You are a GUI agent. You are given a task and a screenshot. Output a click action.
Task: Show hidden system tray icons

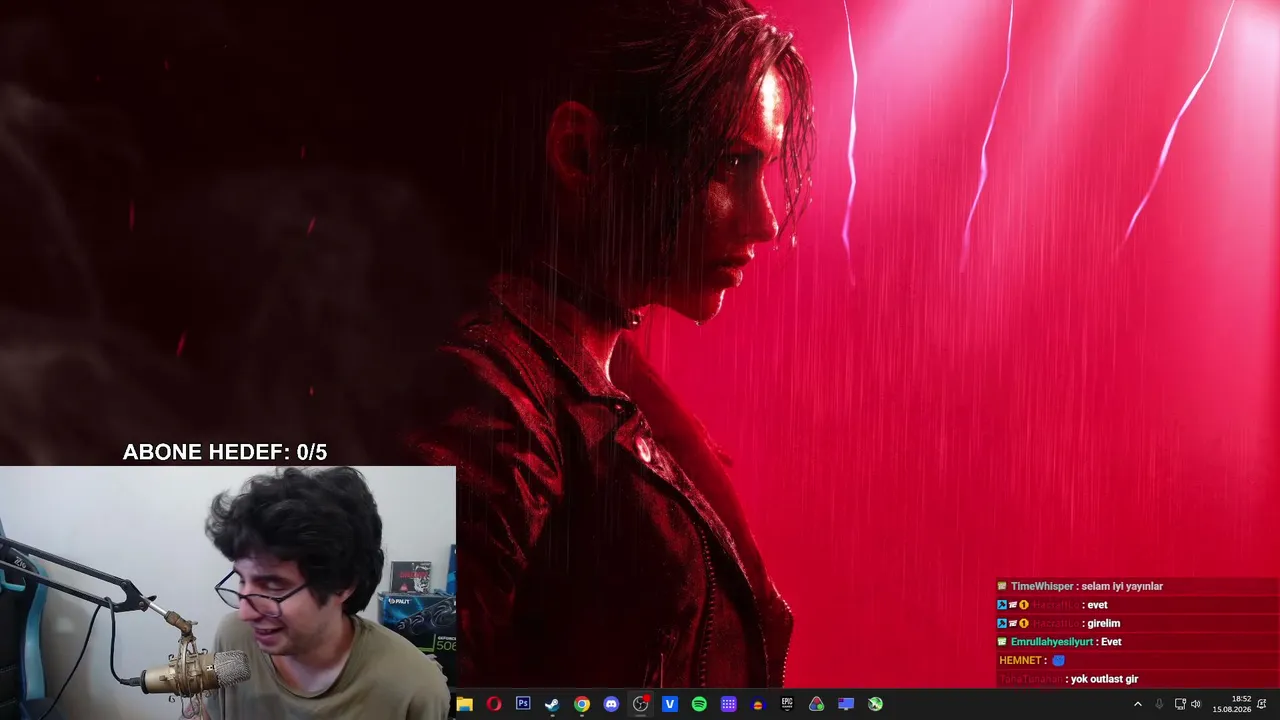(x=1137, y=704)
